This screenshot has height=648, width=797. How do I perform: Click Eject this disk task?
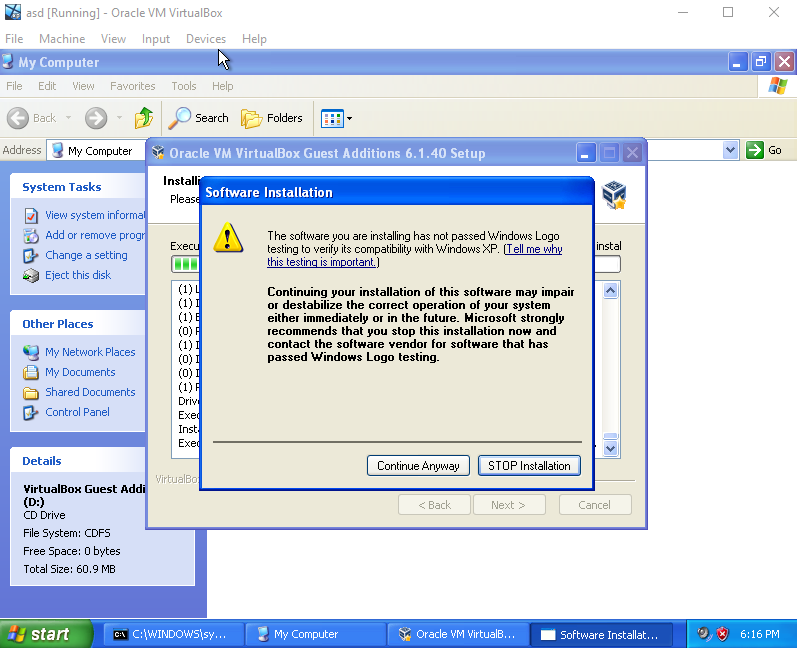pos(78,275)
